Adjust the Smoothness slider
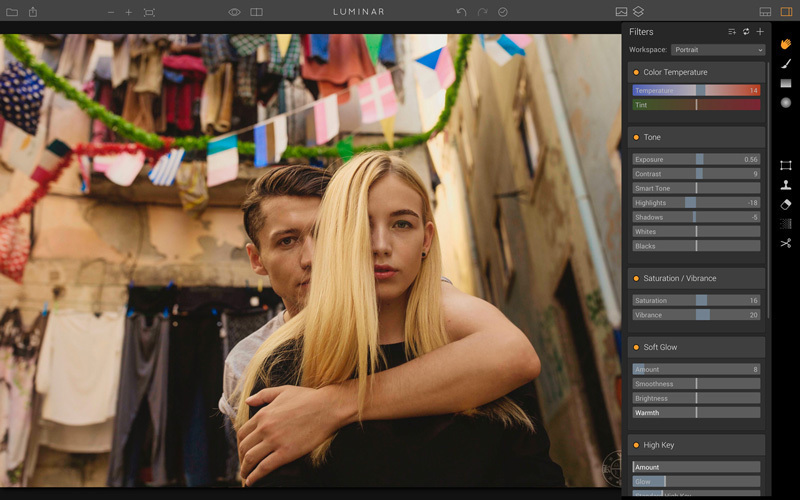 pyautogui.click(x=696, y=384)
